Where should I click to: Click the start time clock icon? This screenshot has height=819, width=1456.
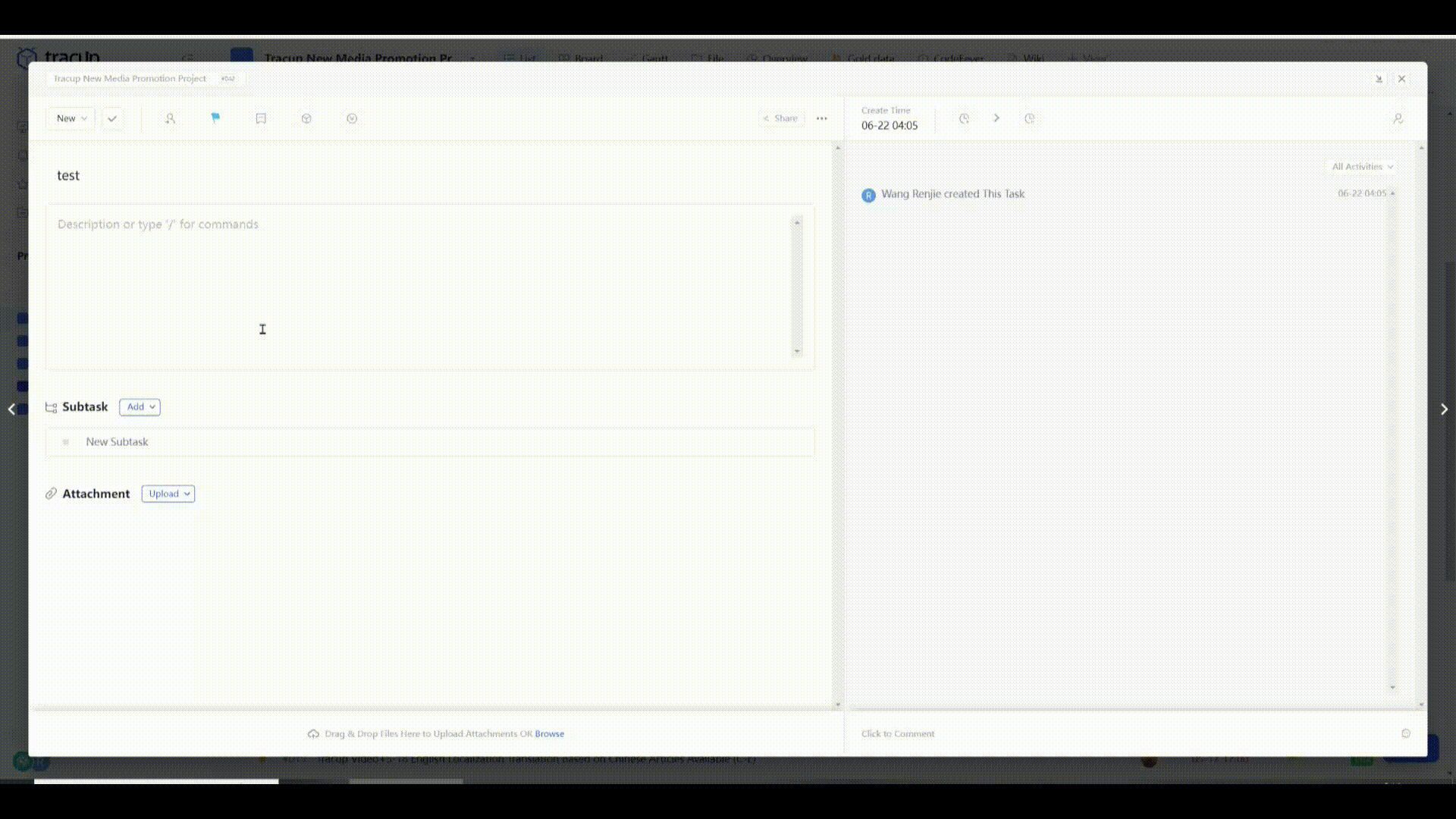pos(964,118)
